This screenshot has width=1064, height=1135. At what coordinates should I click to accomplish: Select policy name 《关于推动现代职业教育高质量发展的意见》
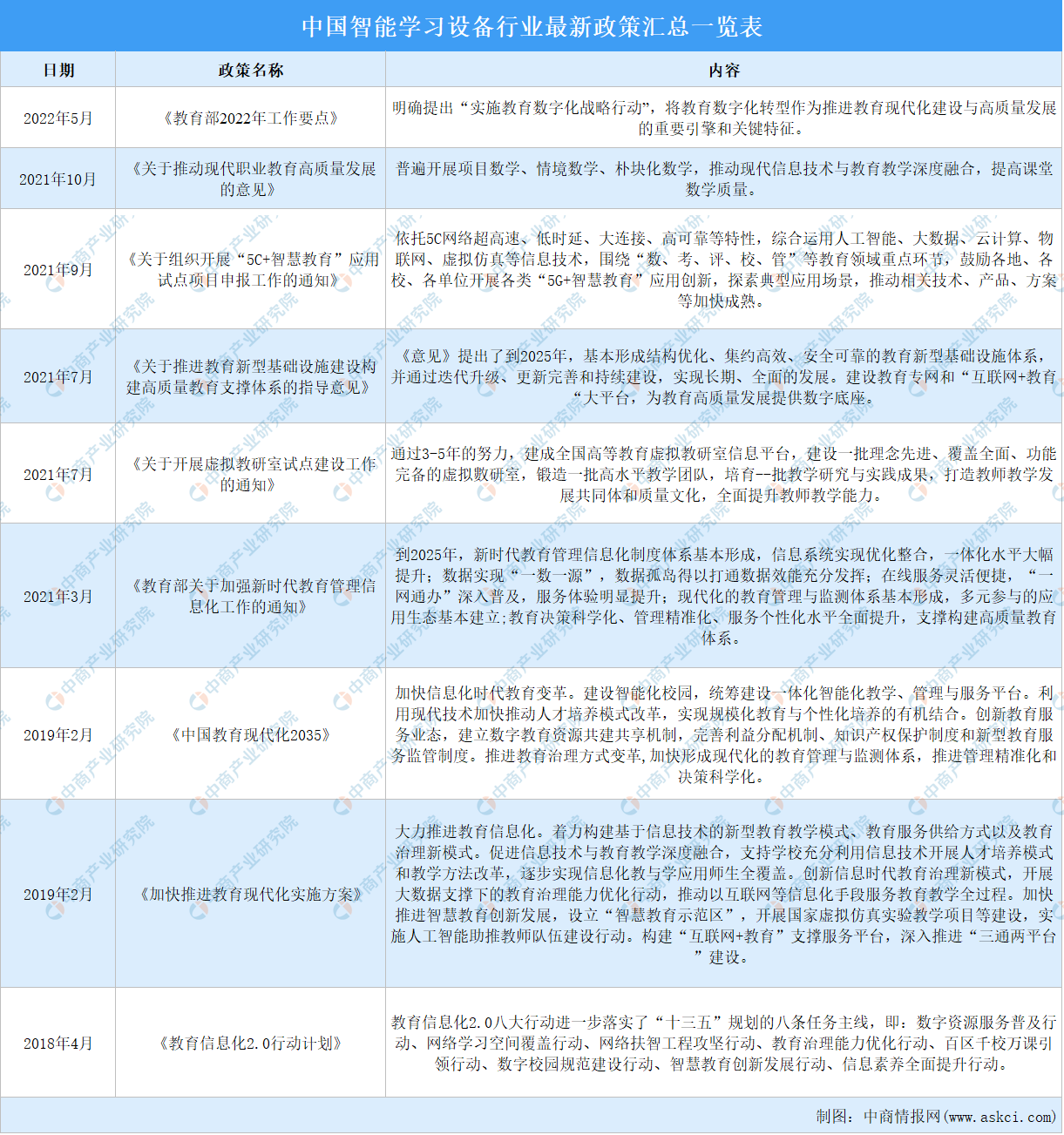[x=251, y=179]
